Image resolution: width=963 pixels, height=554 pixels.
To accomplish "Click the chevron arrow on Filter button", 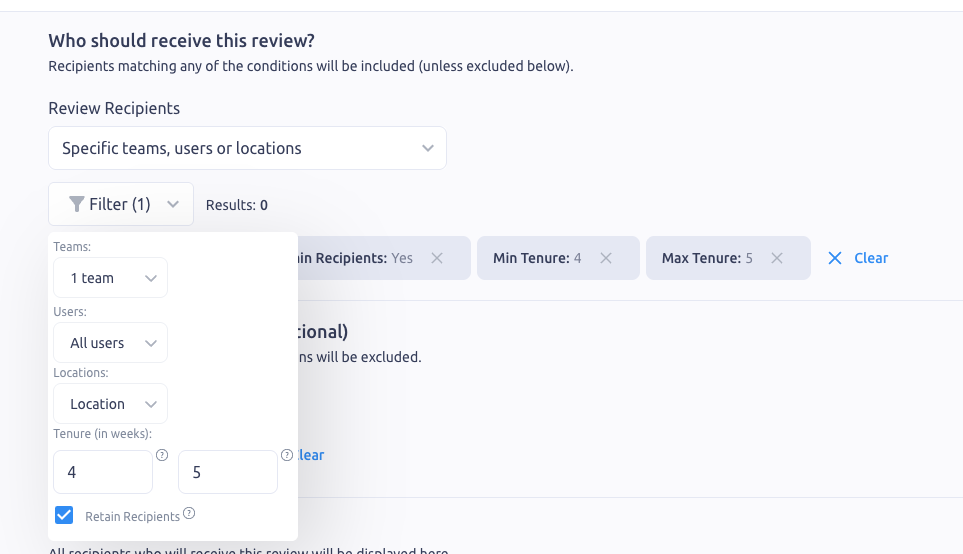I will coord(173,204).
